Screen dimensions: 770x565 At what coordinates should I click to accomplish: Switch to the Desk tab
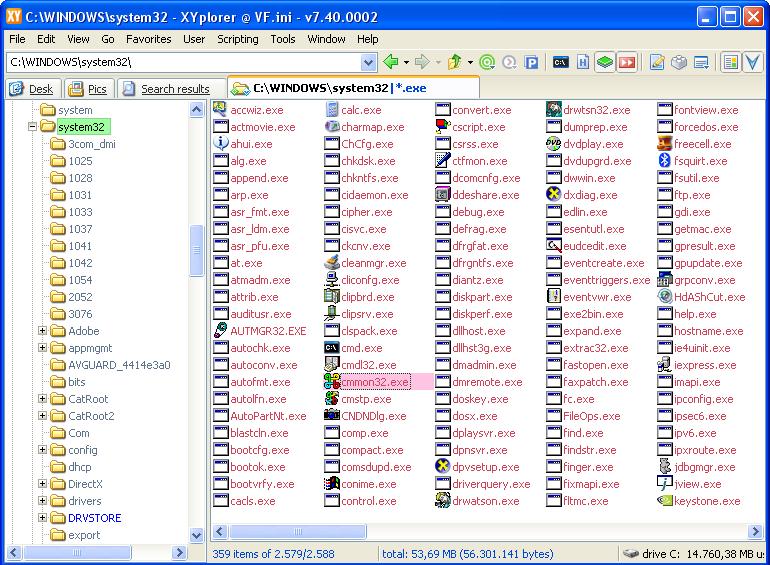[x=32, y=89]
